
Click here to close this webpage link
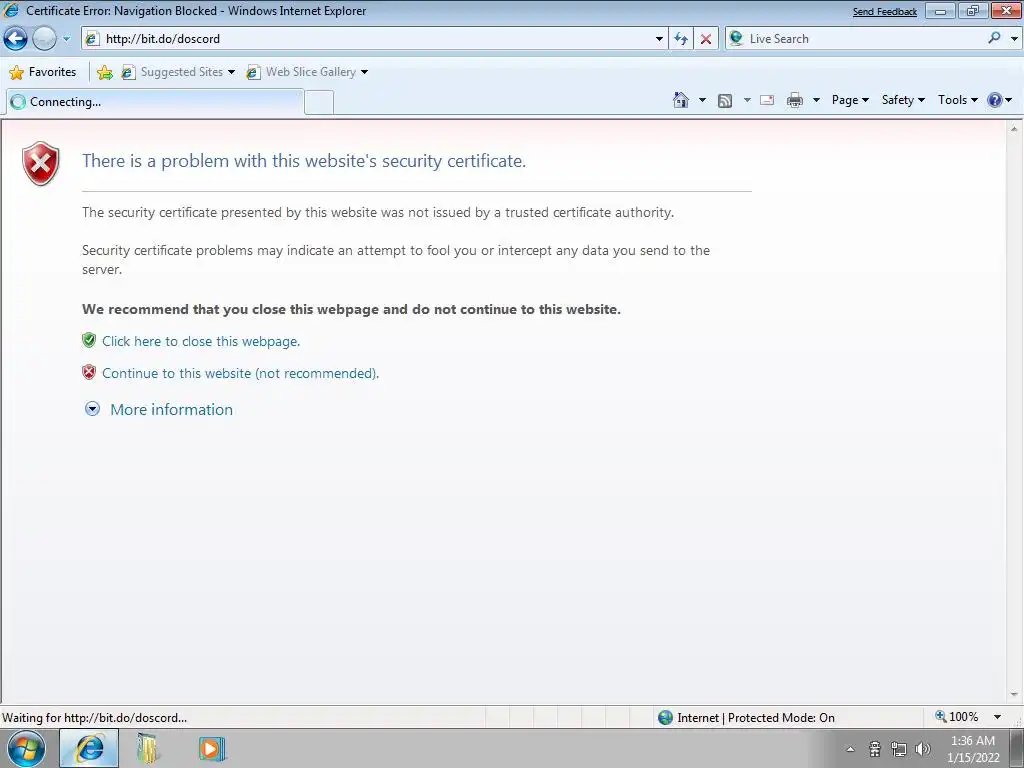click(x=201, y=341)
